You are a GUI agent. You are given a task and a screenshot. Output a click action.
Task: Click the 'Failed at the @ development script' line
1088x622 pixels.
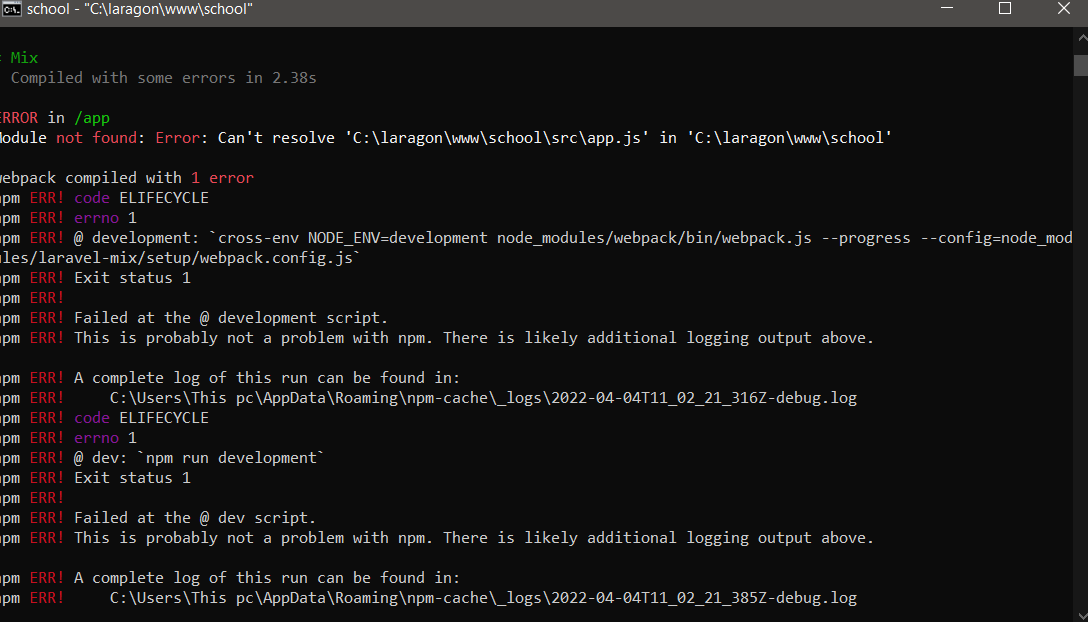tap(194, 318)
